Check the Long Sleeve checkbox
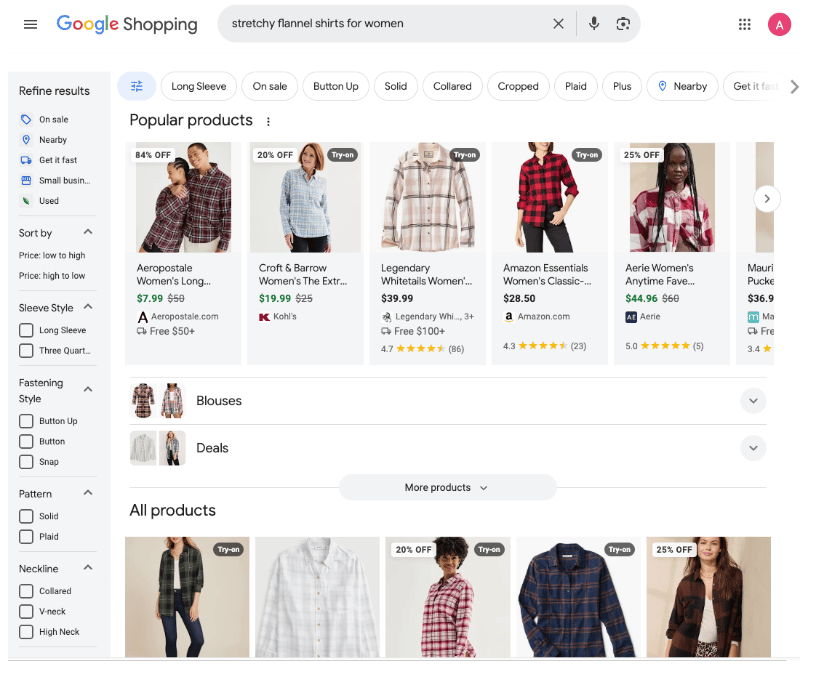This screenshot has width=835, height=673. click(27, 330)
